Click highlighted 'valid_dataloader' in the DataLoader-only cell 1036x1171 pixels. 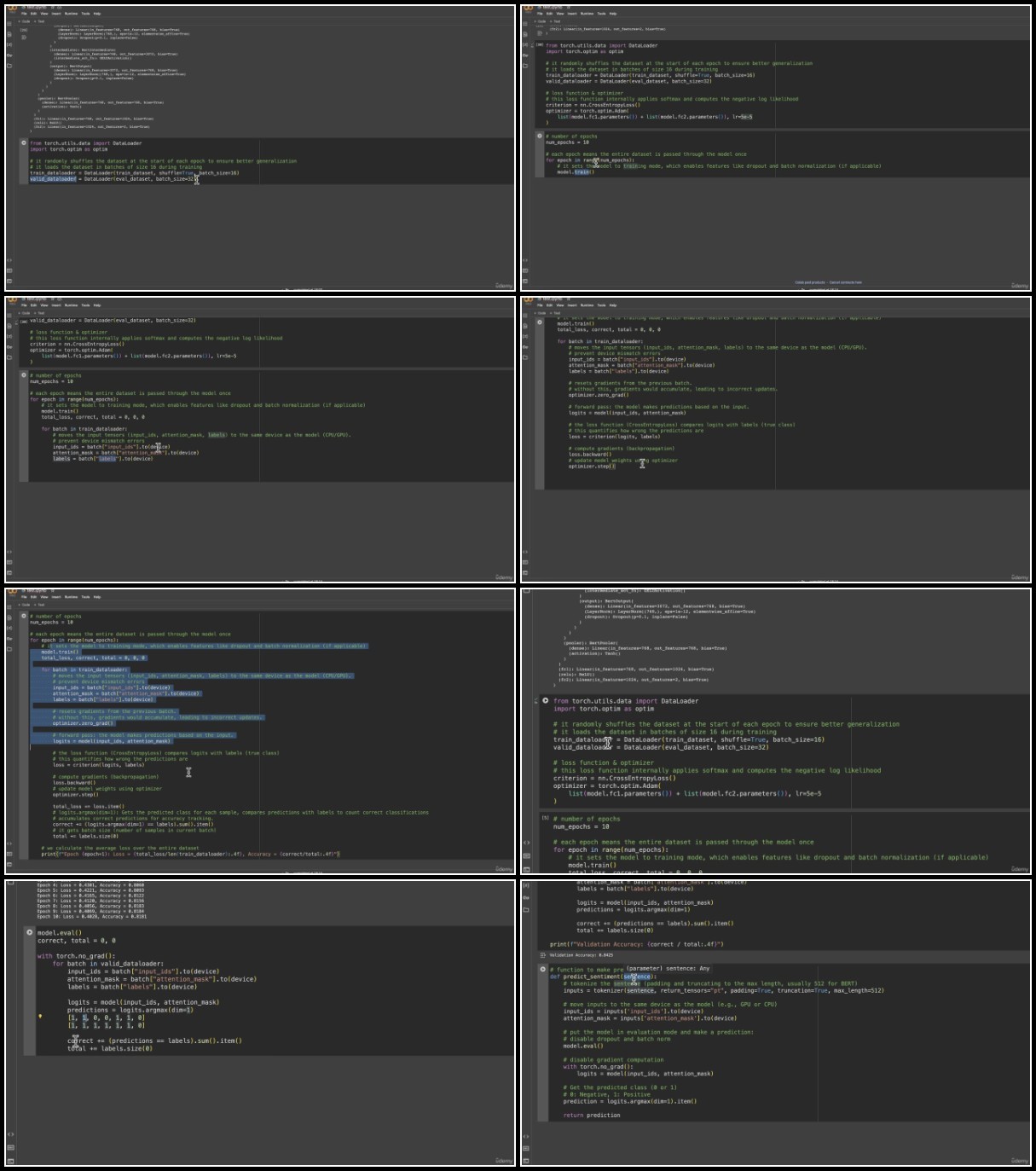[x=53, y=179]
